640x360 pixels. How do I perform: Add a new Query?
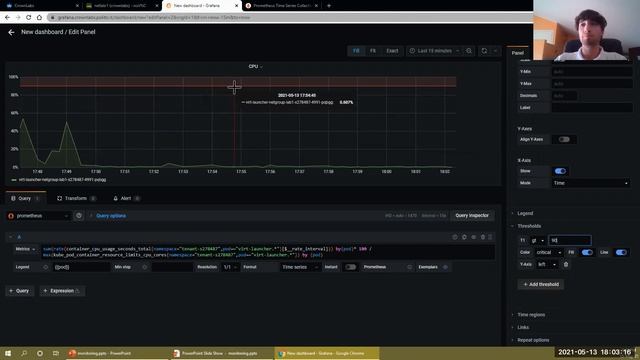pyautogui.click(x=20, y=291)
